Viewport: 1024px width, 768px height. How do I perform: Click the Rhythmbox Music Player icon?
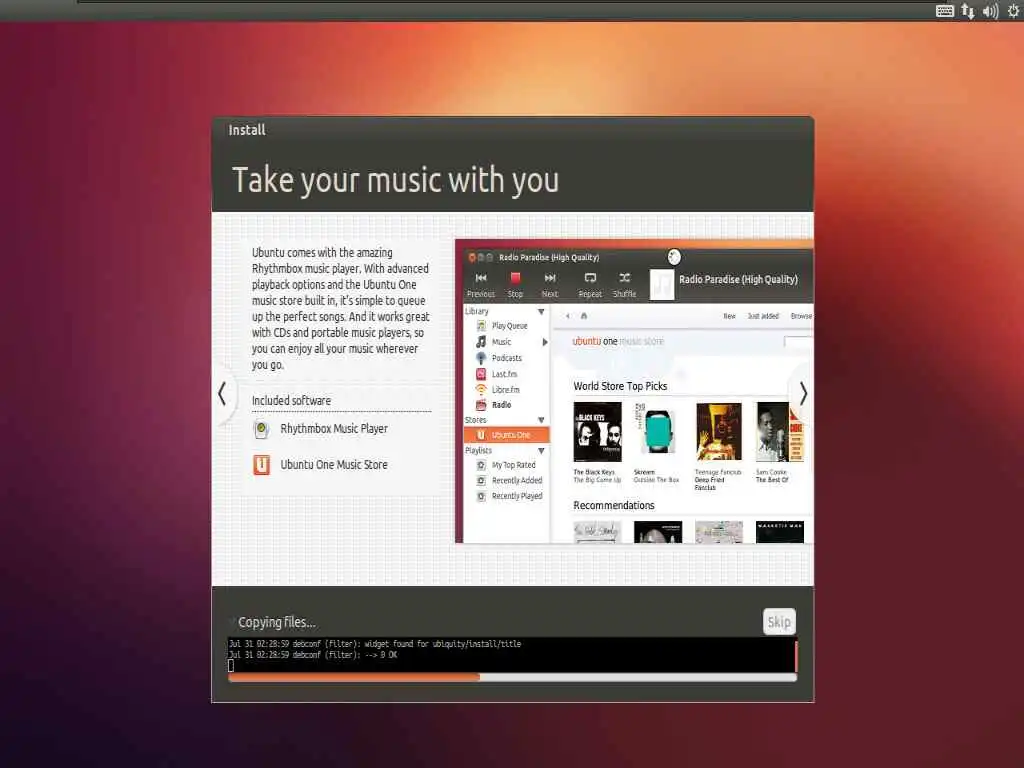click(x=261, y=429)
